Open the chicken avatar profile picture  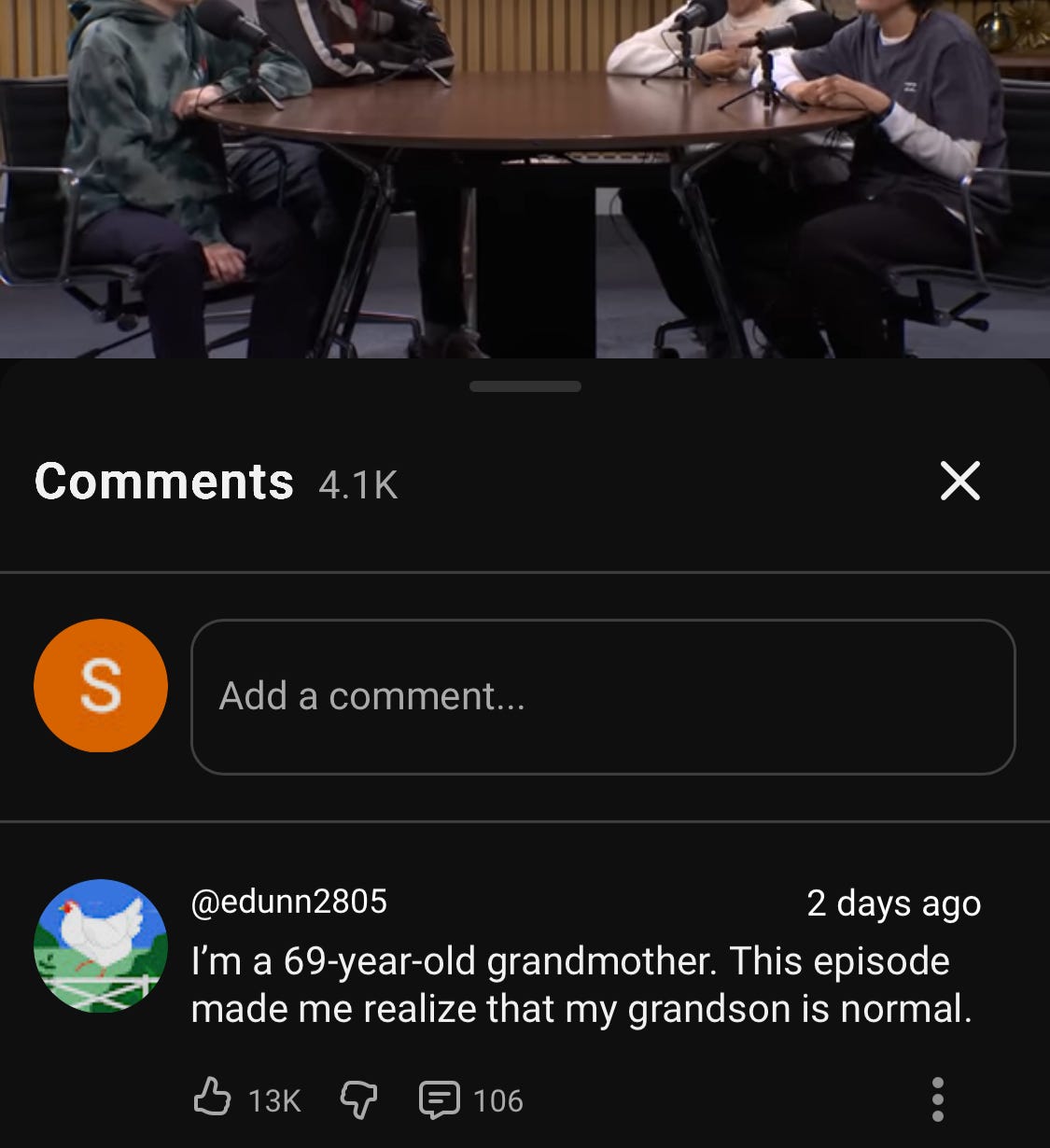click(x=101, y=945)
